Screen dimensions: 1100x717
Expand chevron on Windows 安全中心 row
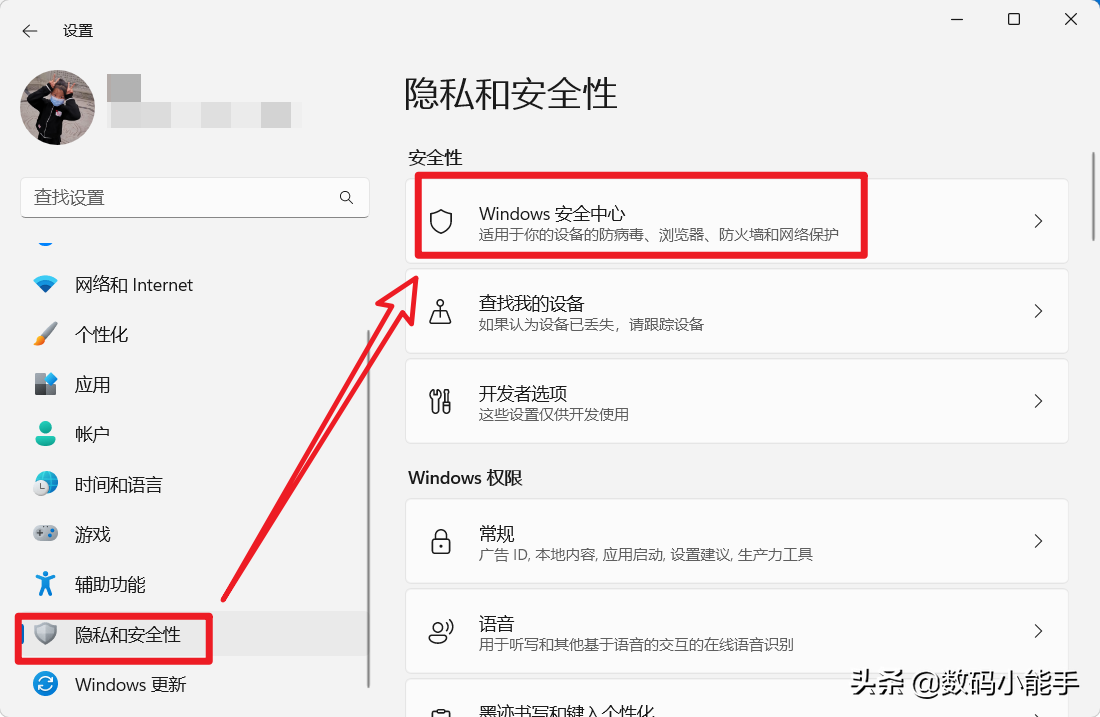click(x=1038, y=222)
